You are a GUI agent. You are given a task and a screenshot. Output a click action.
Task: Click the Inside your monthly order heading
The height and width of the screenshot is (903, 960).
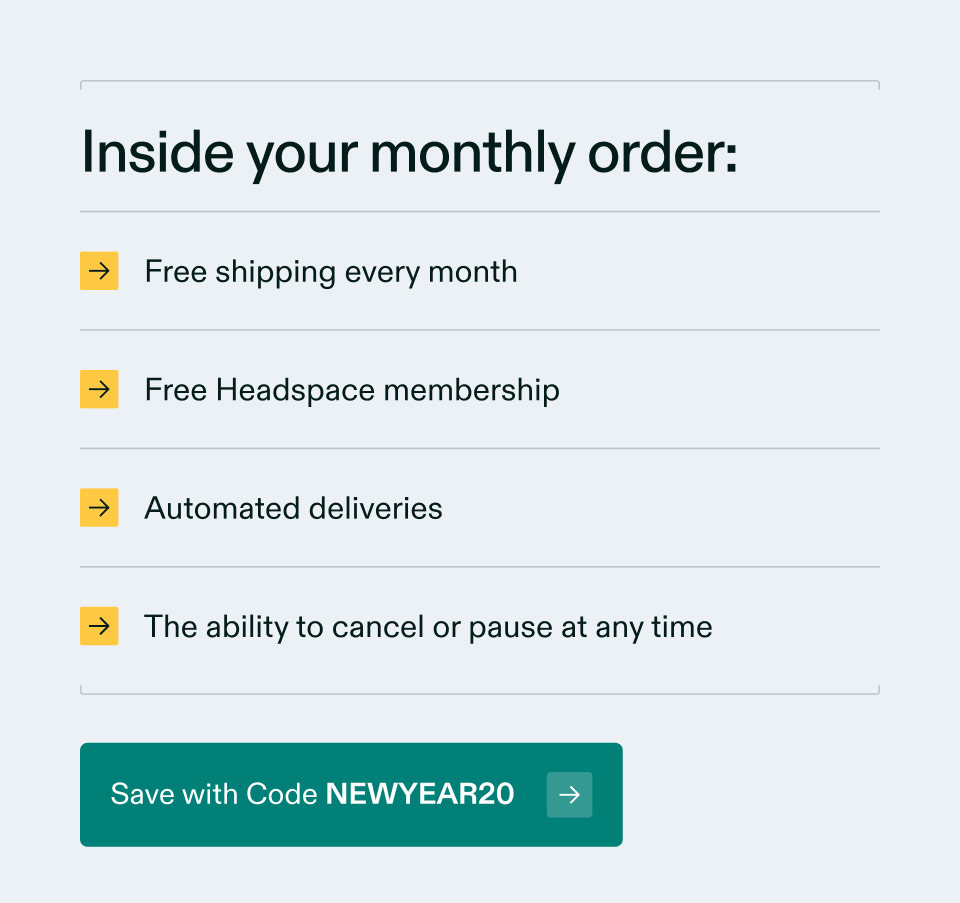coord(410,152)
